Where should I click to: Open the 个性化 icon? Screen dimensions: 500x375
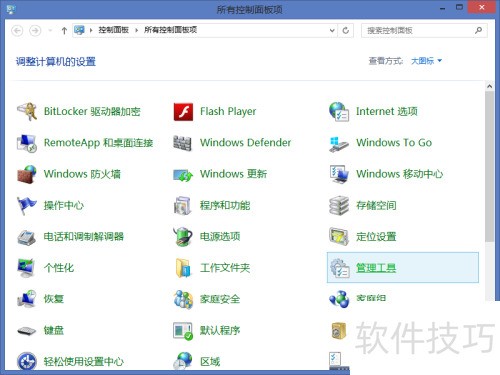tap(26, 268)
